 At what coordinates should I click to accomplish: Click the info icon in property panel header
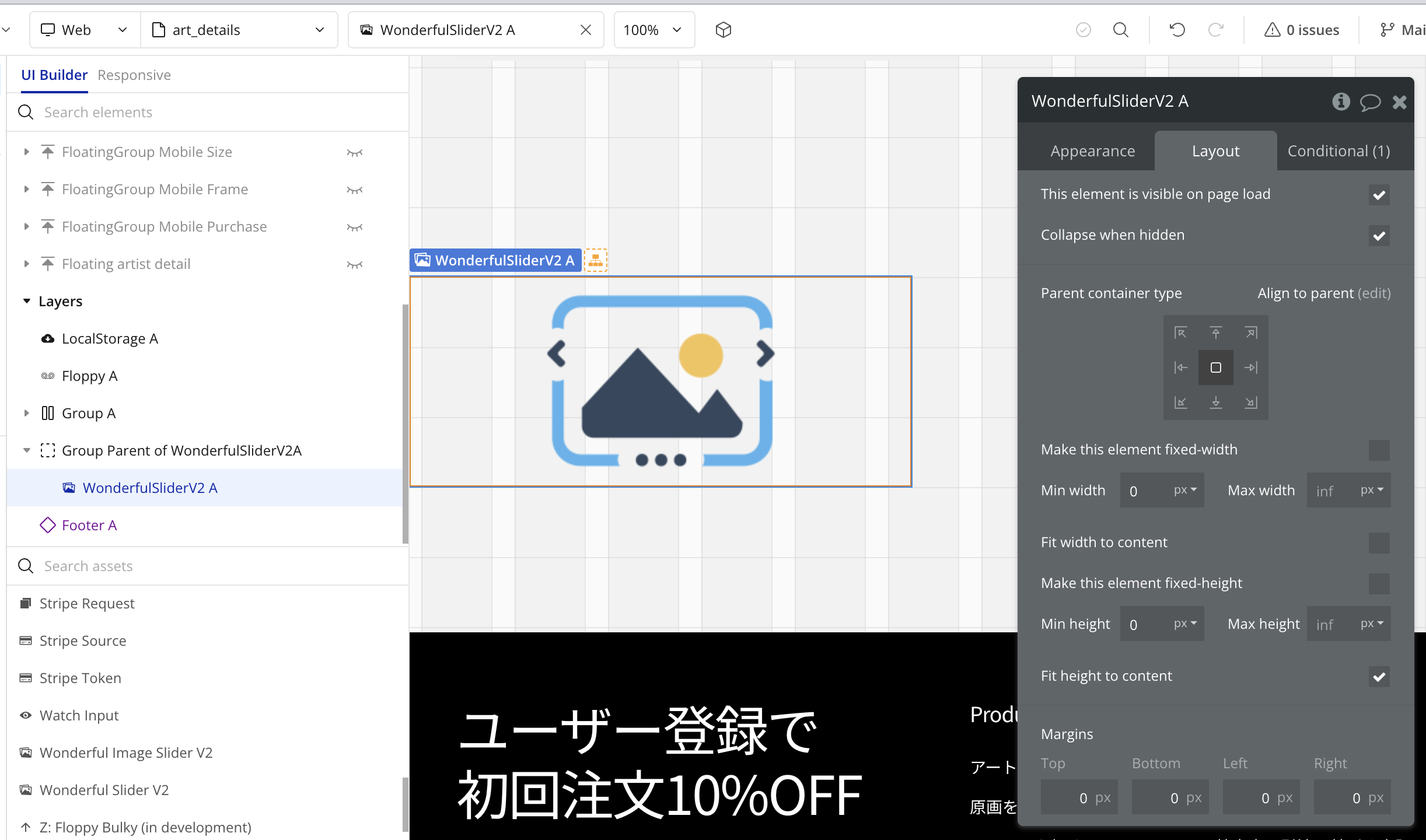(1341, 101)
